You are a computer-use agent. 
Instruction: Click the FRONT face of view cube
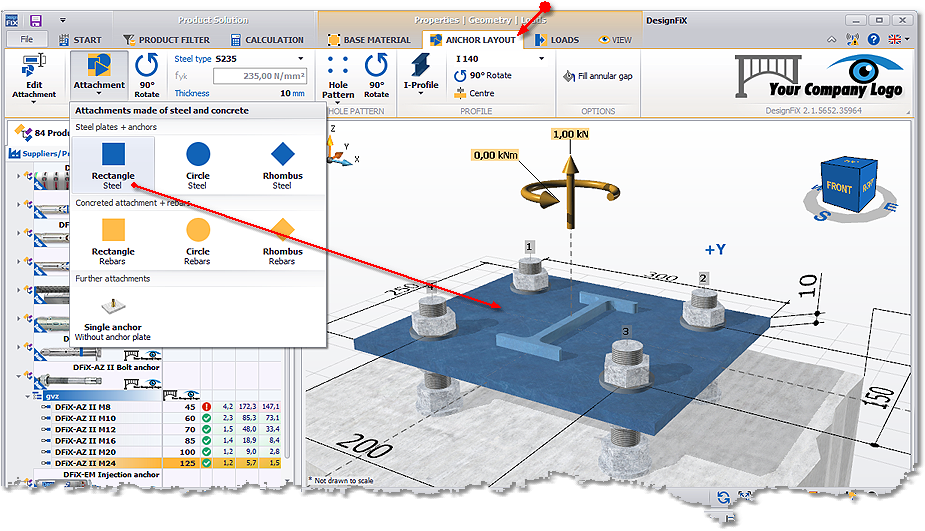click(x=838, y=187)
